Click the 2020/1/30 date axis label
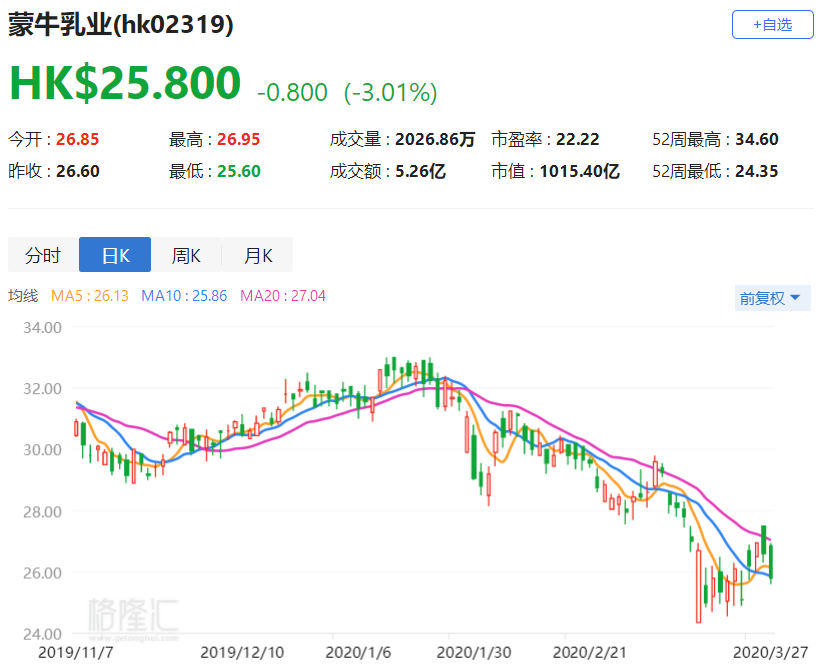The image size is (832, 664). (x=474, y=652)
